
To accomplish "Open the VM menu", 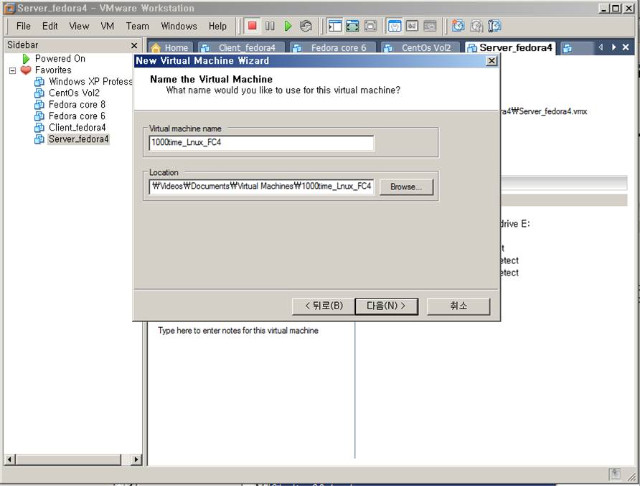I will point(107,26).
